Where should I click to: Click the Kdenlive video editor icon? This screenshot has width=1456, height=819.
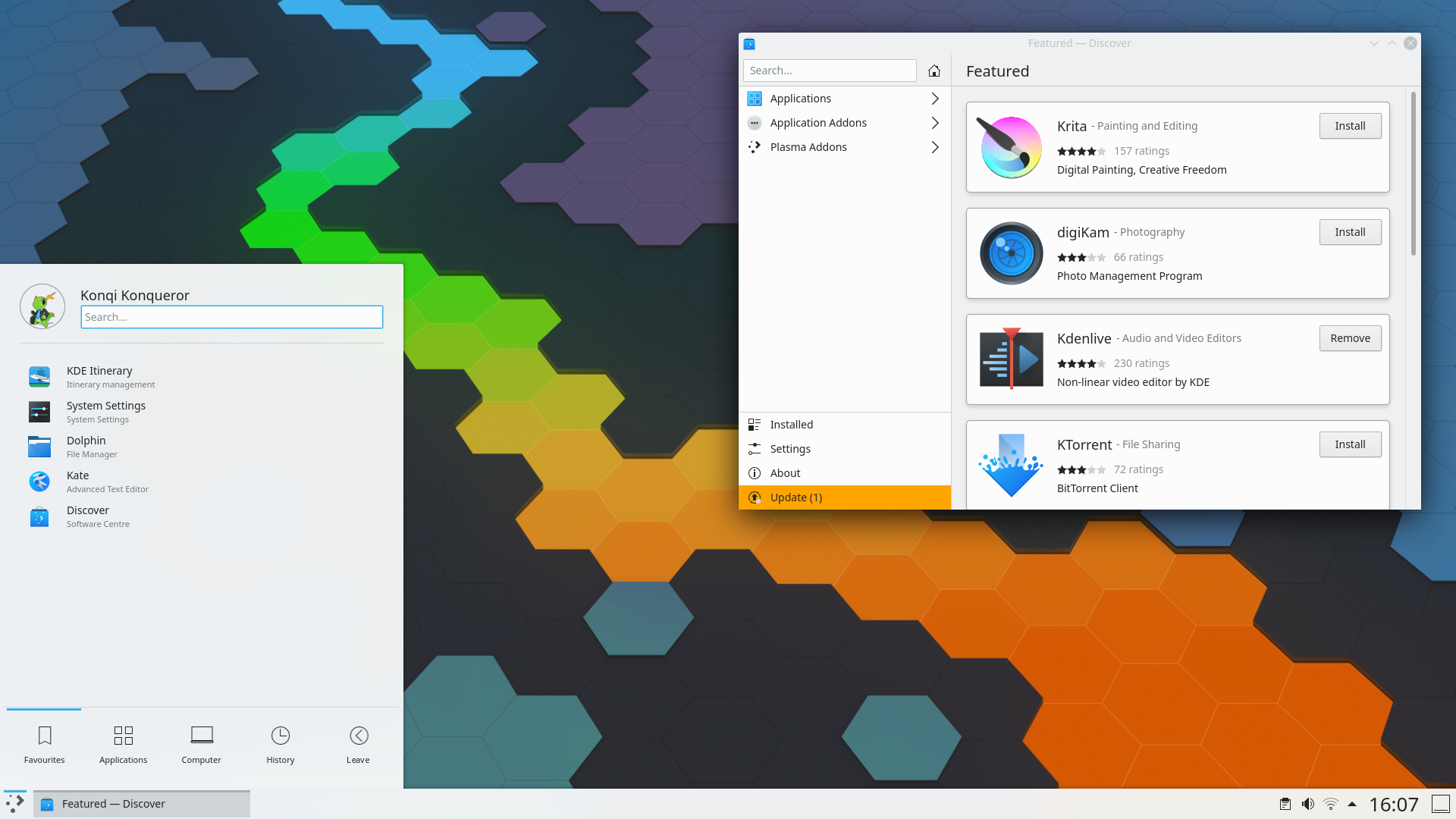click(1011, 359)
